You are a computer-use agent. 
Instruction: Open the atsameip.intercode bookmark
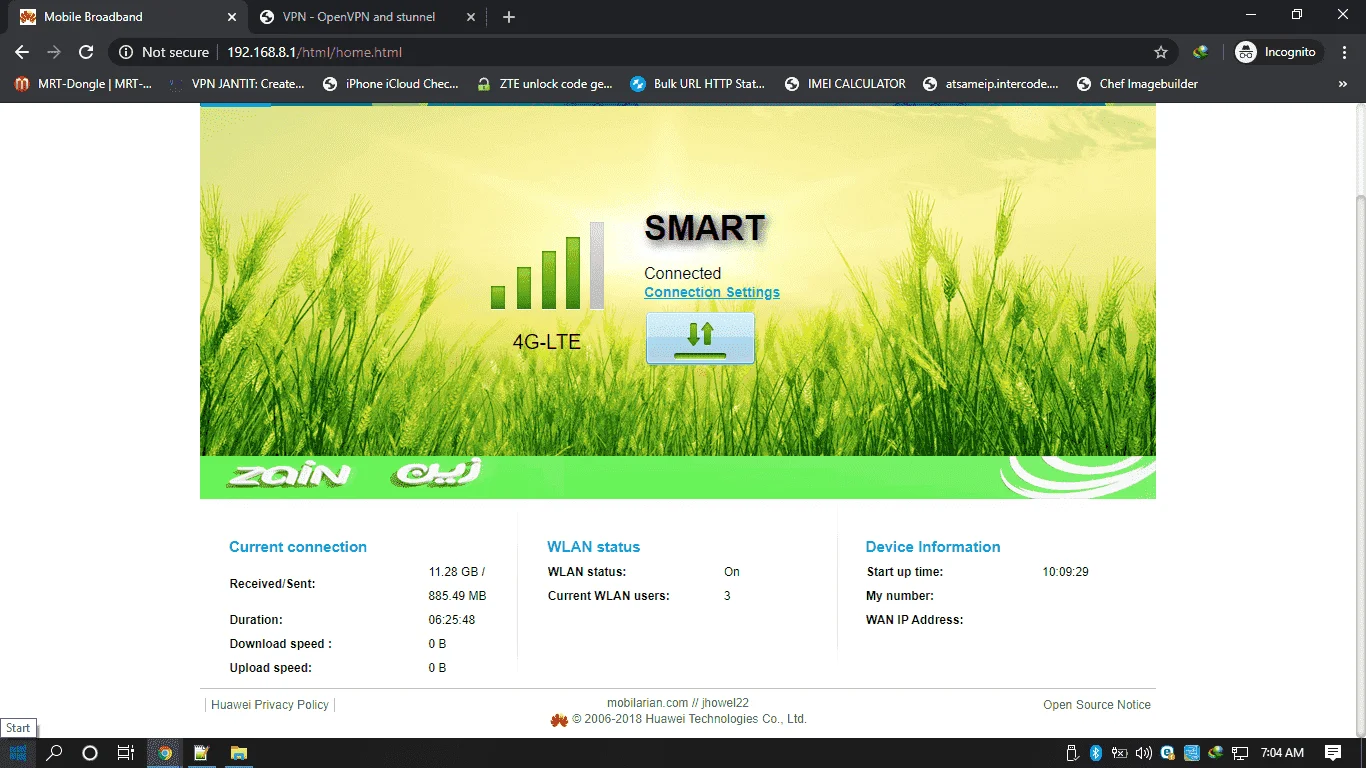point(991,84)
